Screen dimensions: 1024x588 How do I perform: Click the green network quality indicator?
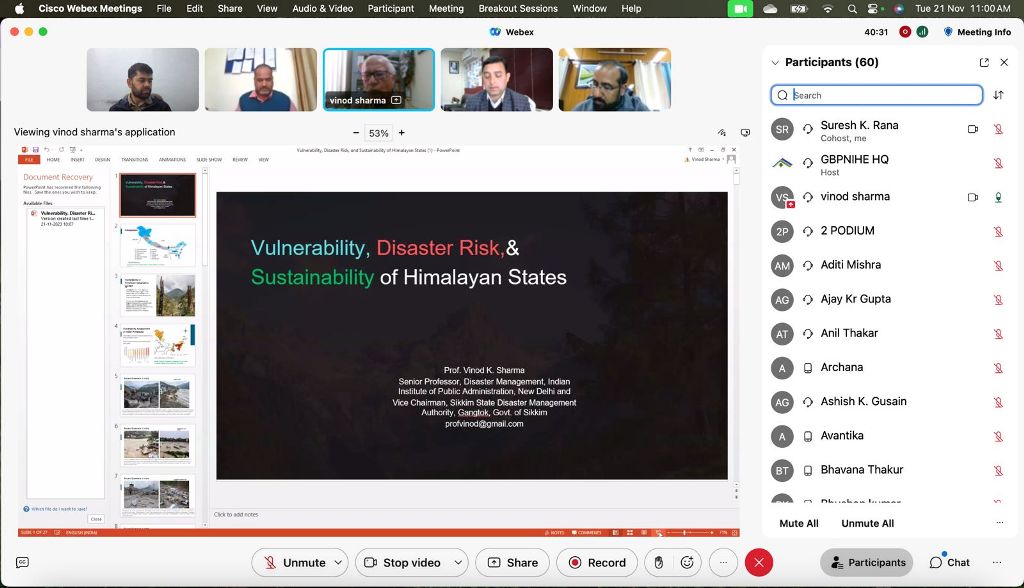point(922,32)
